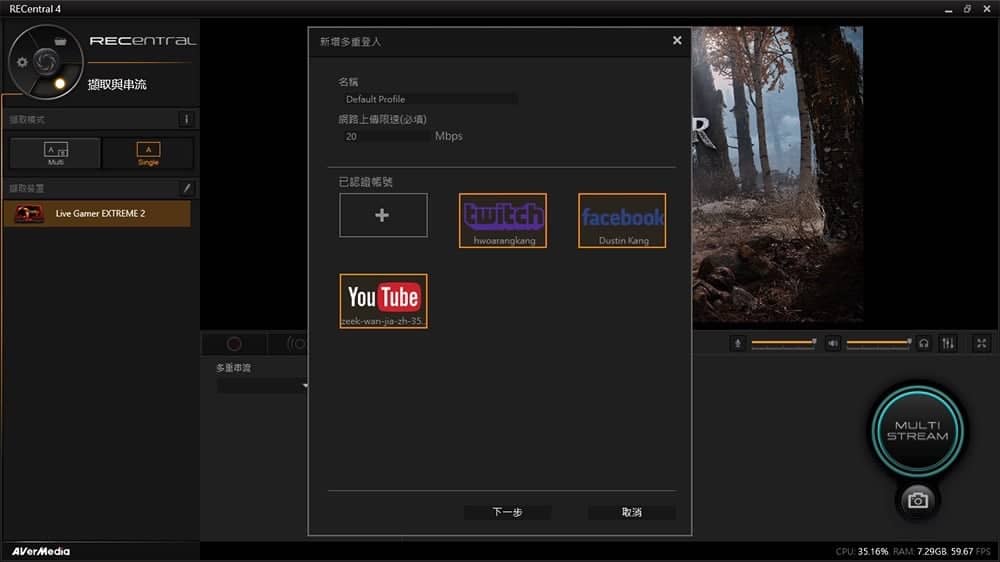This screenshot has width=1000, height=562.
Task: Click the CPU 35.16% status readout
Action: point(862,551)
